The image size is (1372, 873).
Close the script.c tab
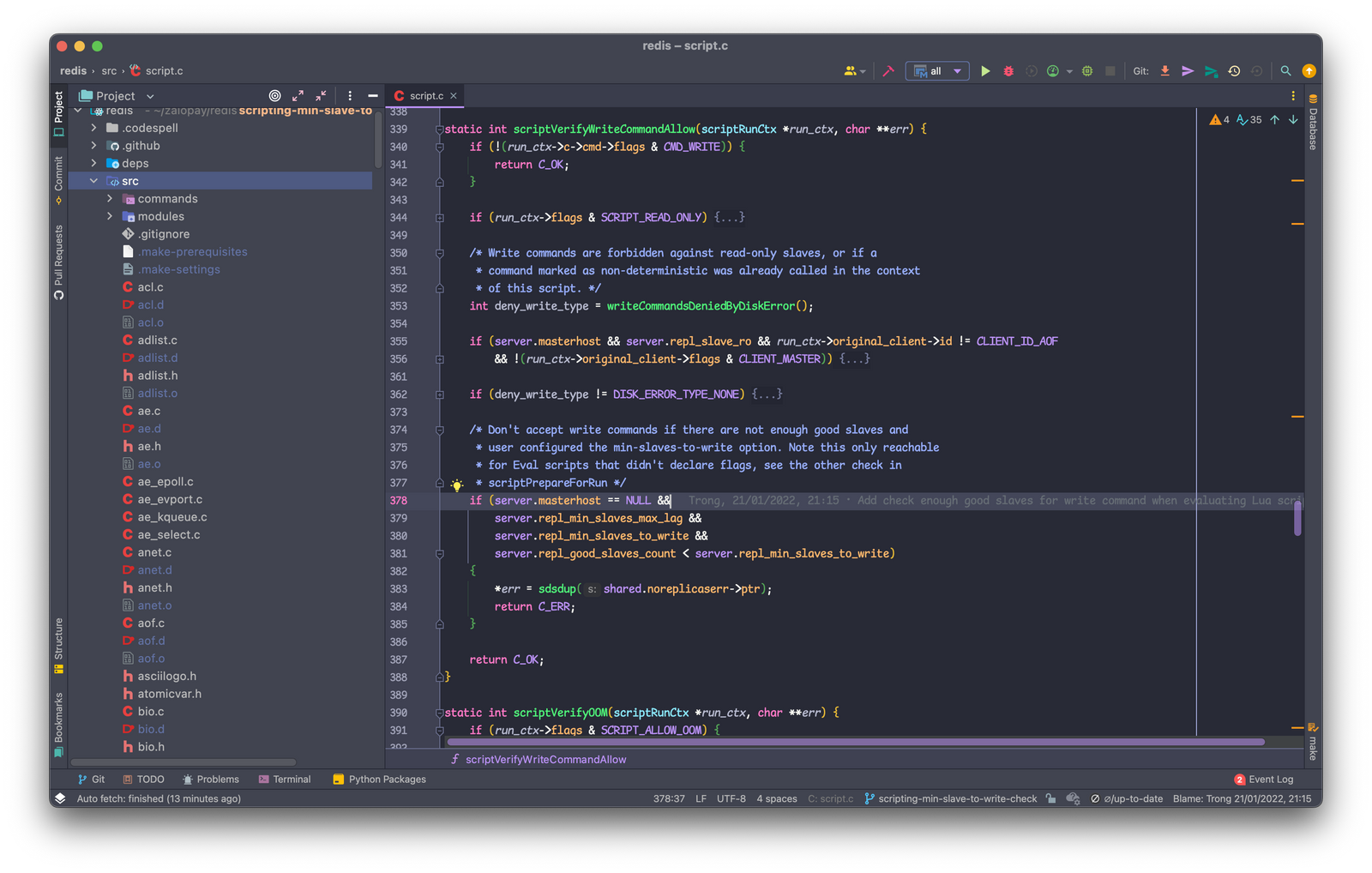[454, 96]
